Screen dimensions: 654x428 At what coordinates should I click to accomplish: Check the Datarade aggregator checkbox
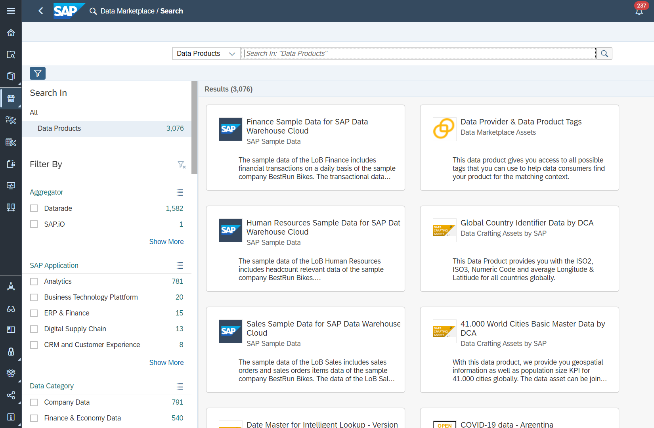point(34,208)
